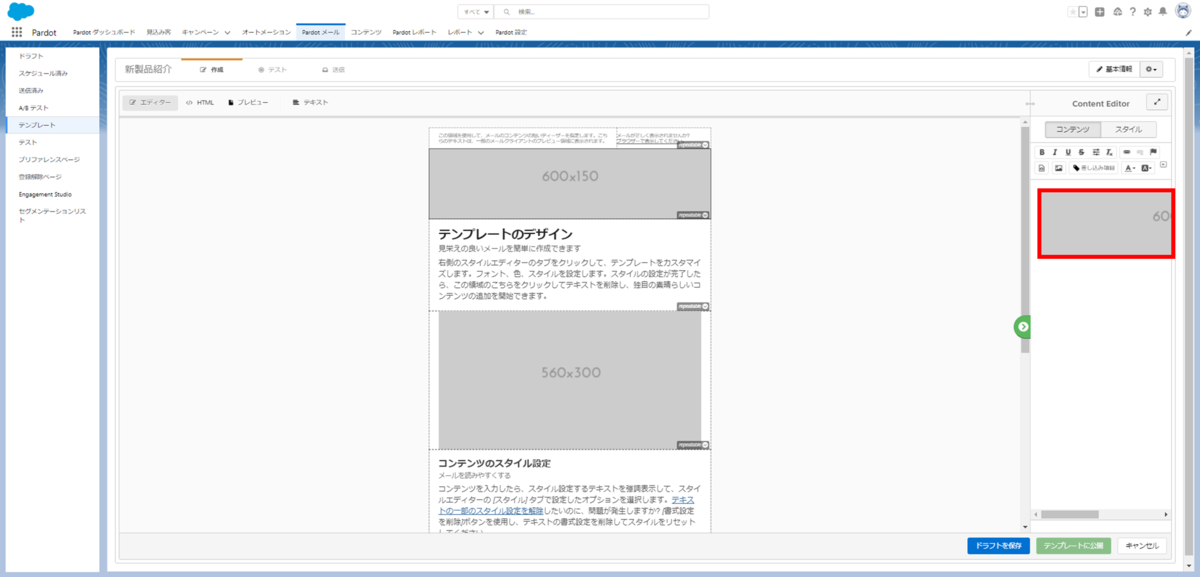
Task: Open the text color A dropdown
Action: point(1130,167)
